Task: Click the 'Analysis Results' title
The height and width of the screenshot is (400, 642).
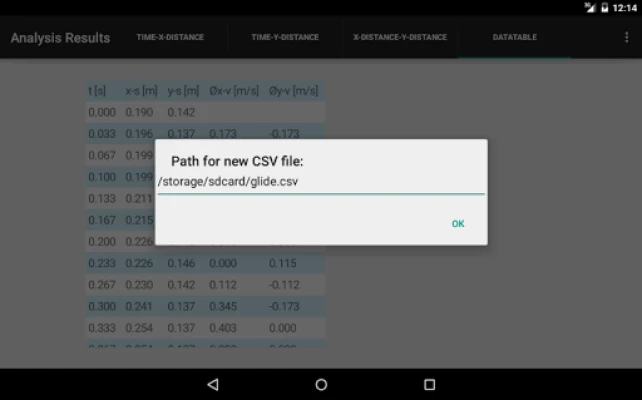Action: point(60,38)
